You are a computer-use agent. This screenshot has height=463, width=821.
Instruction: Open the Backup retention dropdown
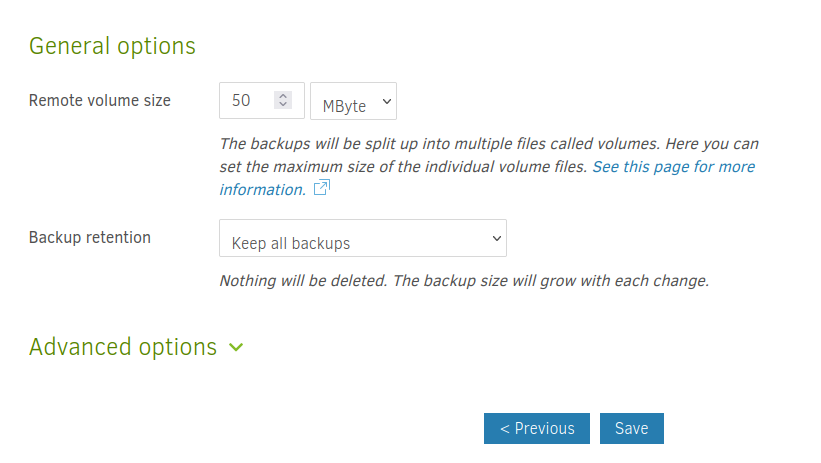pyautogui.click(x=362, y=239)
